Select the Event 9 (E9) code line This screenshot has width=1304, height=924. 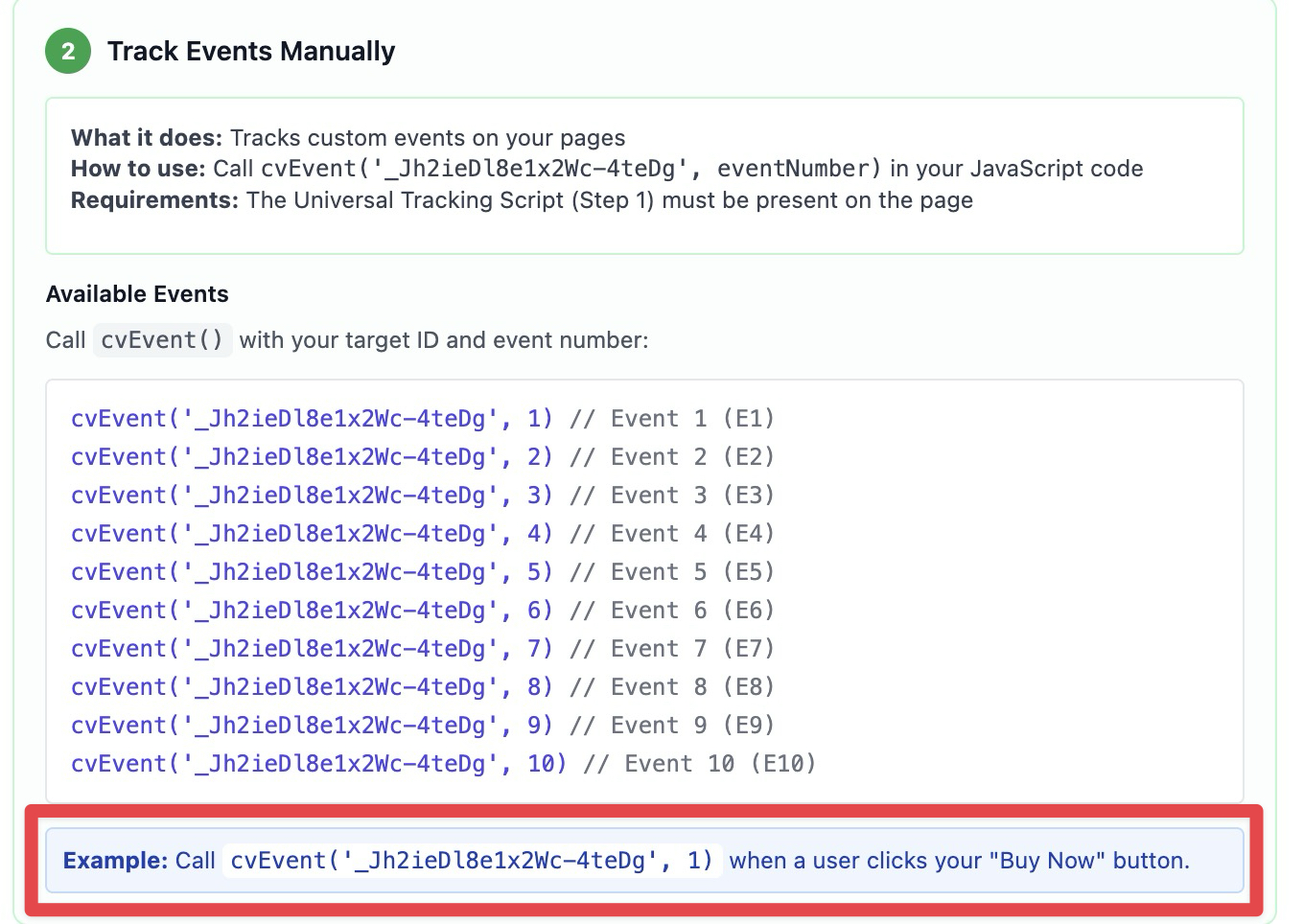tap(423, 726)
